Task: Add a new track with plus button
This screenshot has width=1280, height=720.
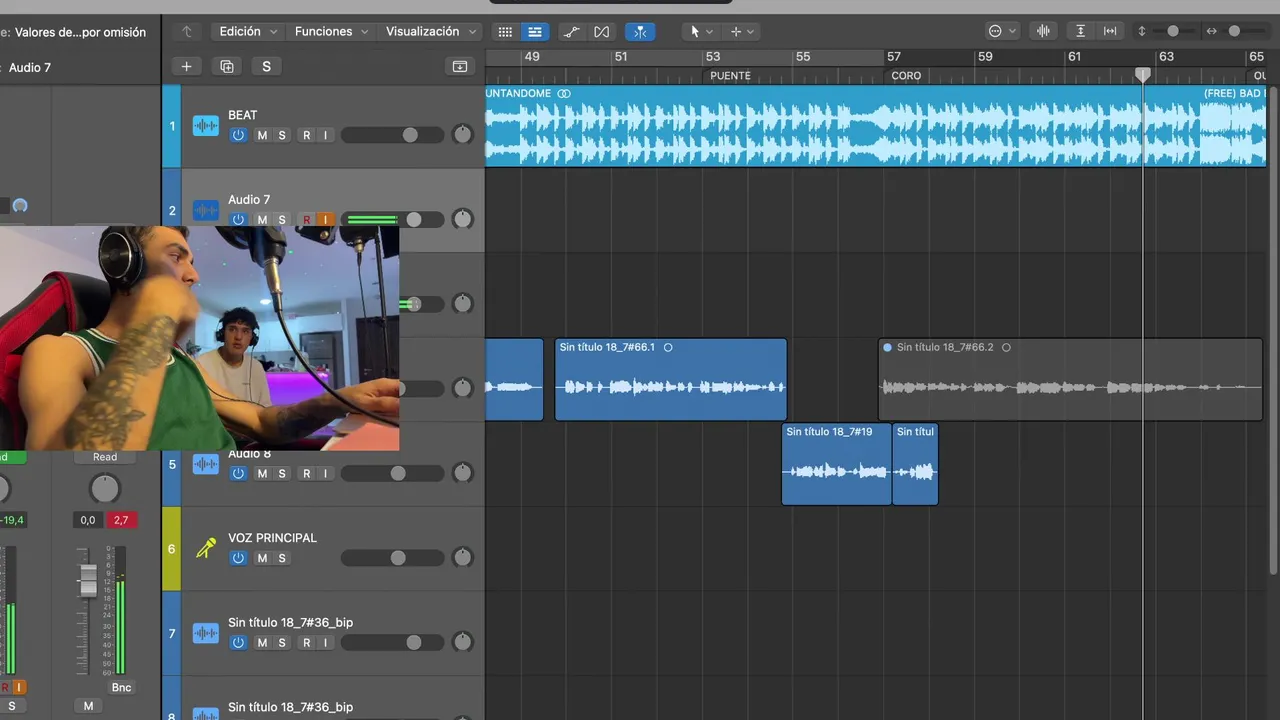Action: [x=186, y=67]
